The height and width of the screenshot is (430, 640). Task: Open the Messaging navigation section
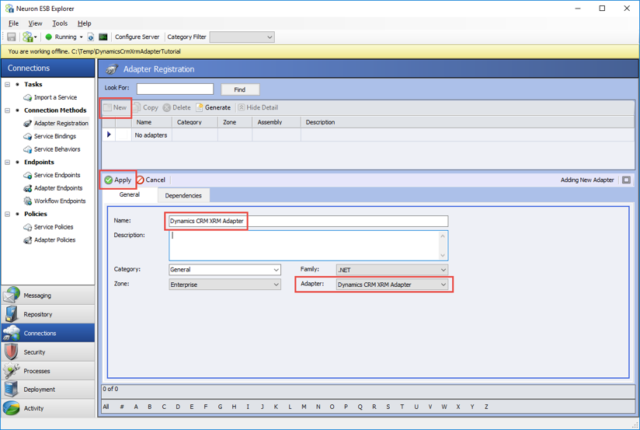[48, 295]
